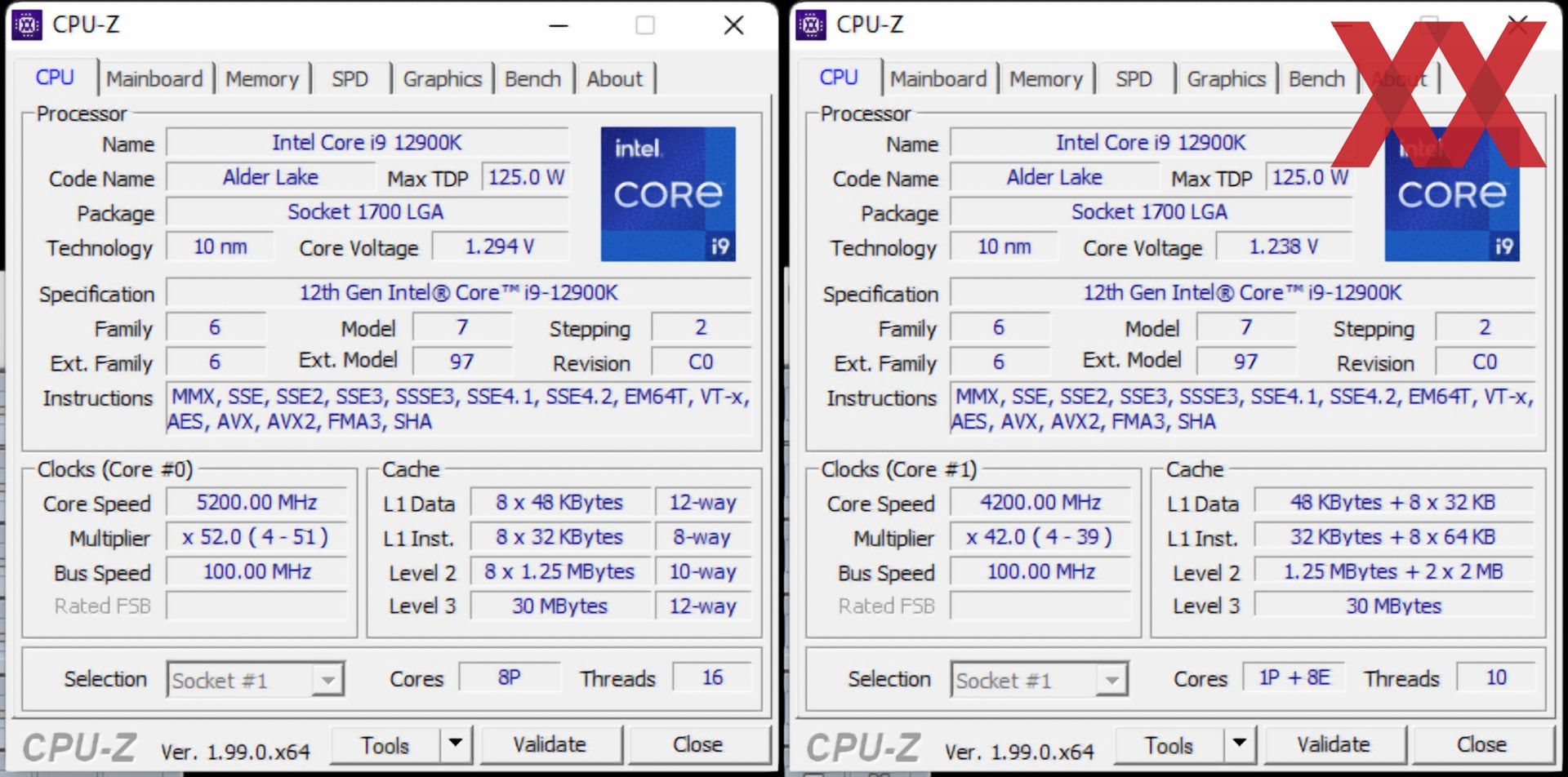Click the Tools button in right window

tap(1169, 744)
